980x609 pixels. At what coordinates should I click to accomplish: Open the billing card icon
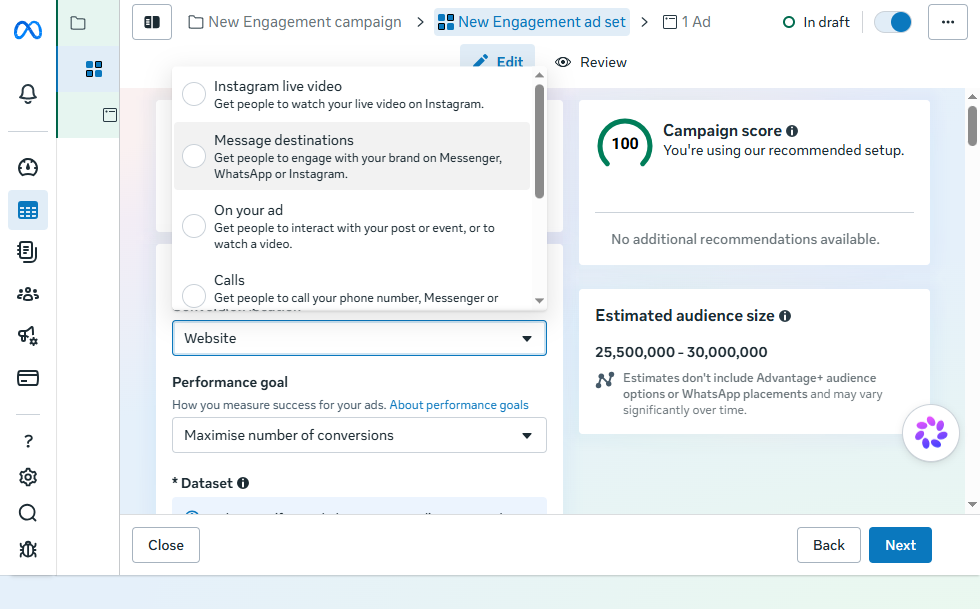(28, 378)
